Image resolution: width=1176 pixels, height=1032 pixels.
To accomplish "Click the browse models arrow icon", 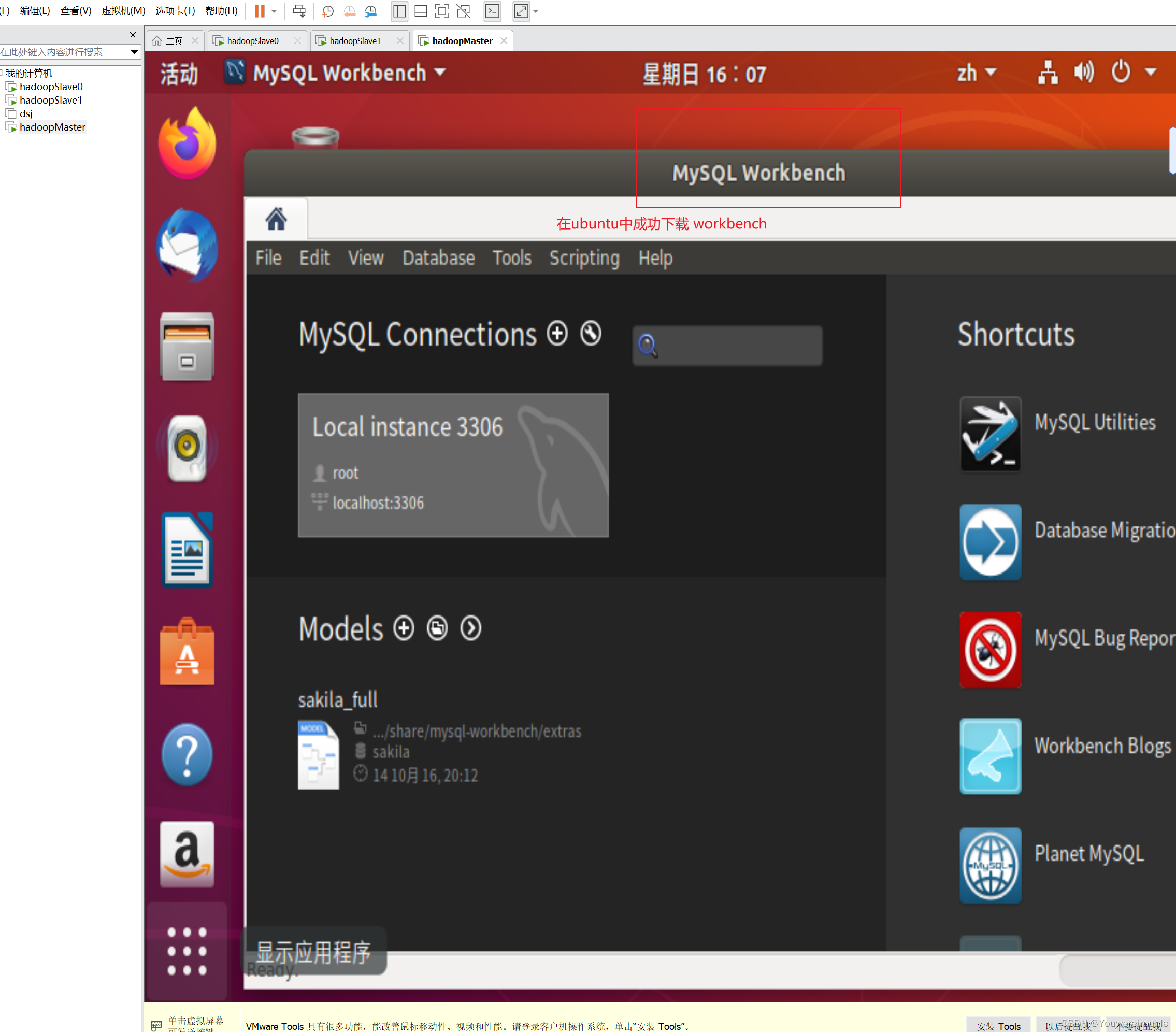I will (470, 629).
